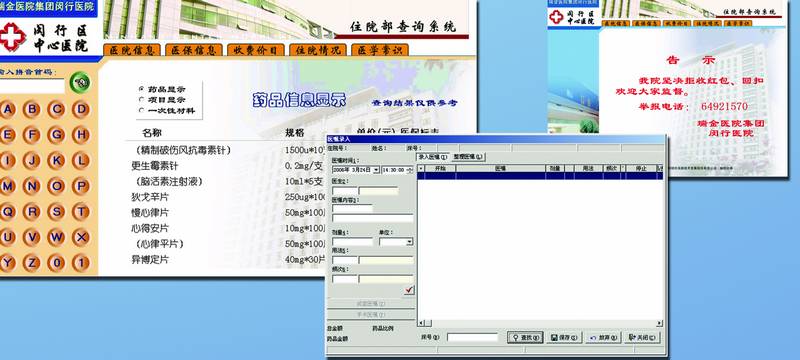Tap the letter T key on keypad

pos(81,212)
